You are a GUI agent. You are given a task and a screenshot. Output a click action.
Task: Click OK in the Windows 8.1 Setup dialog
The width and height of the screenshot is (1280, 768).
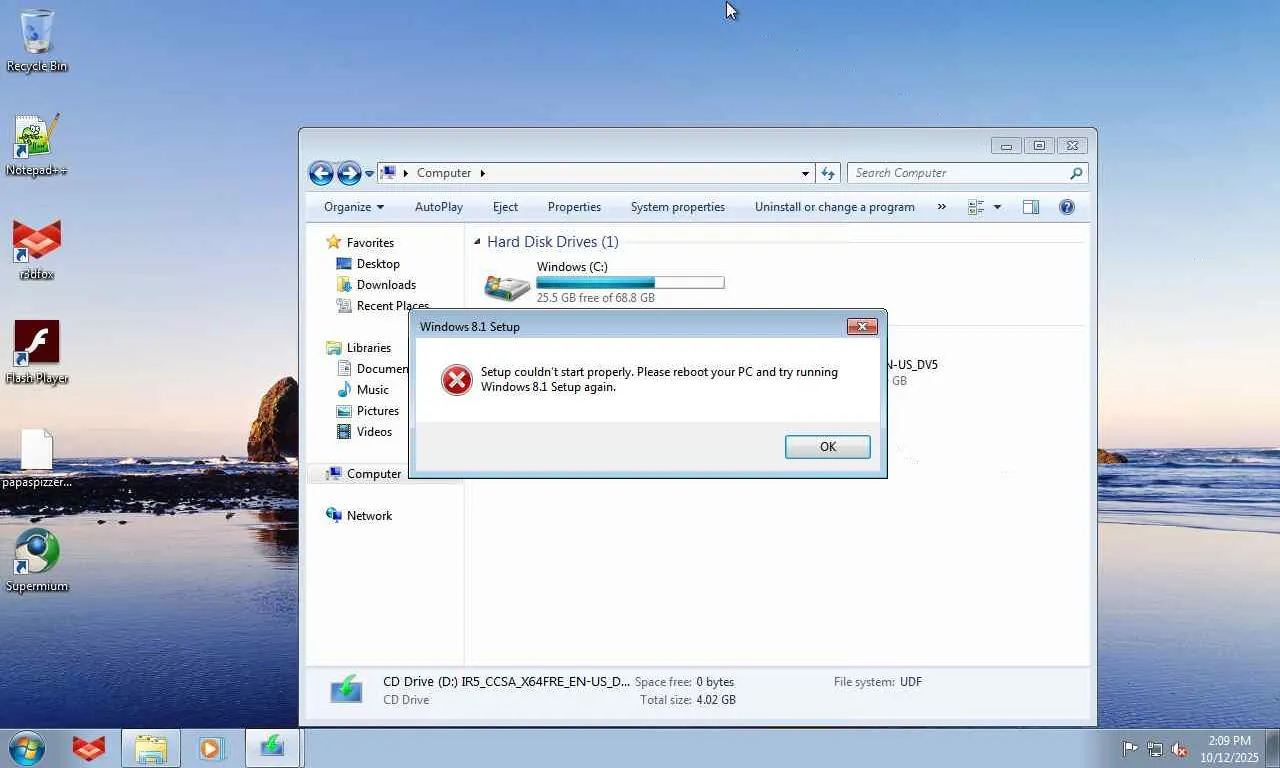click(x=828, y=447)
